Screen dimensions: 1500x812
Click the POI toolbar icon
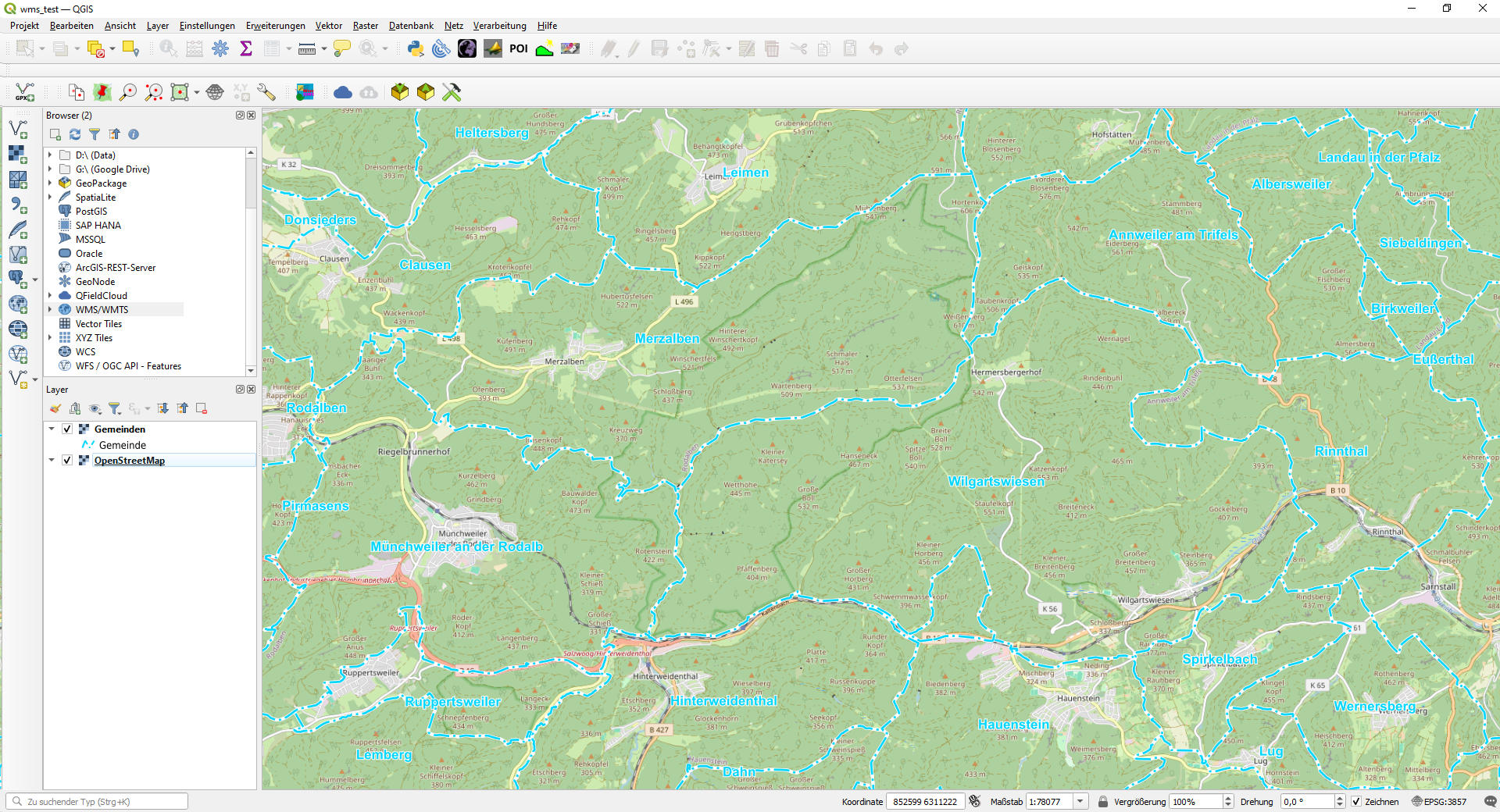(x=519, y=49)
